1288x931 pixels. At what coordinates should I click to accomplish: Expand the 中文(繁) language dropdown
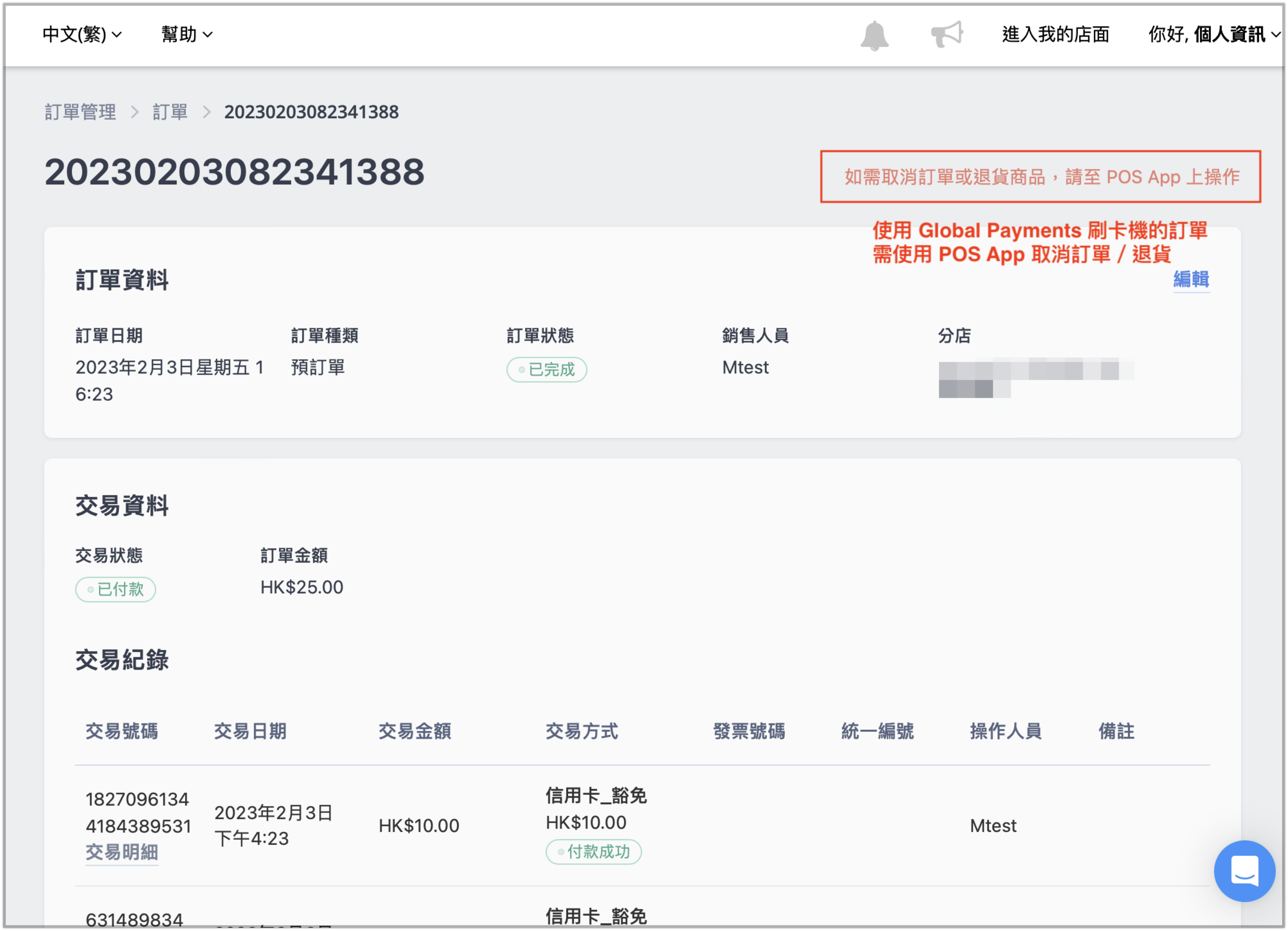coord(82,35)
